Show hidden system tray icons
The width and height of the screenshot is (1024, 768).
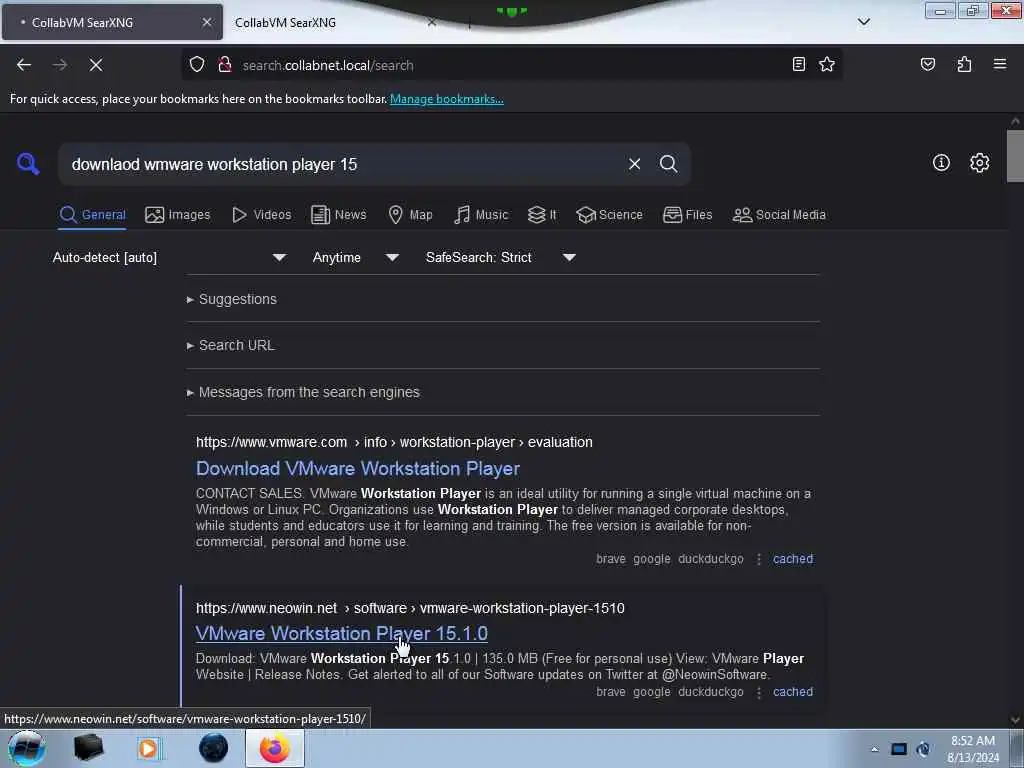click(x=874, y=749)
